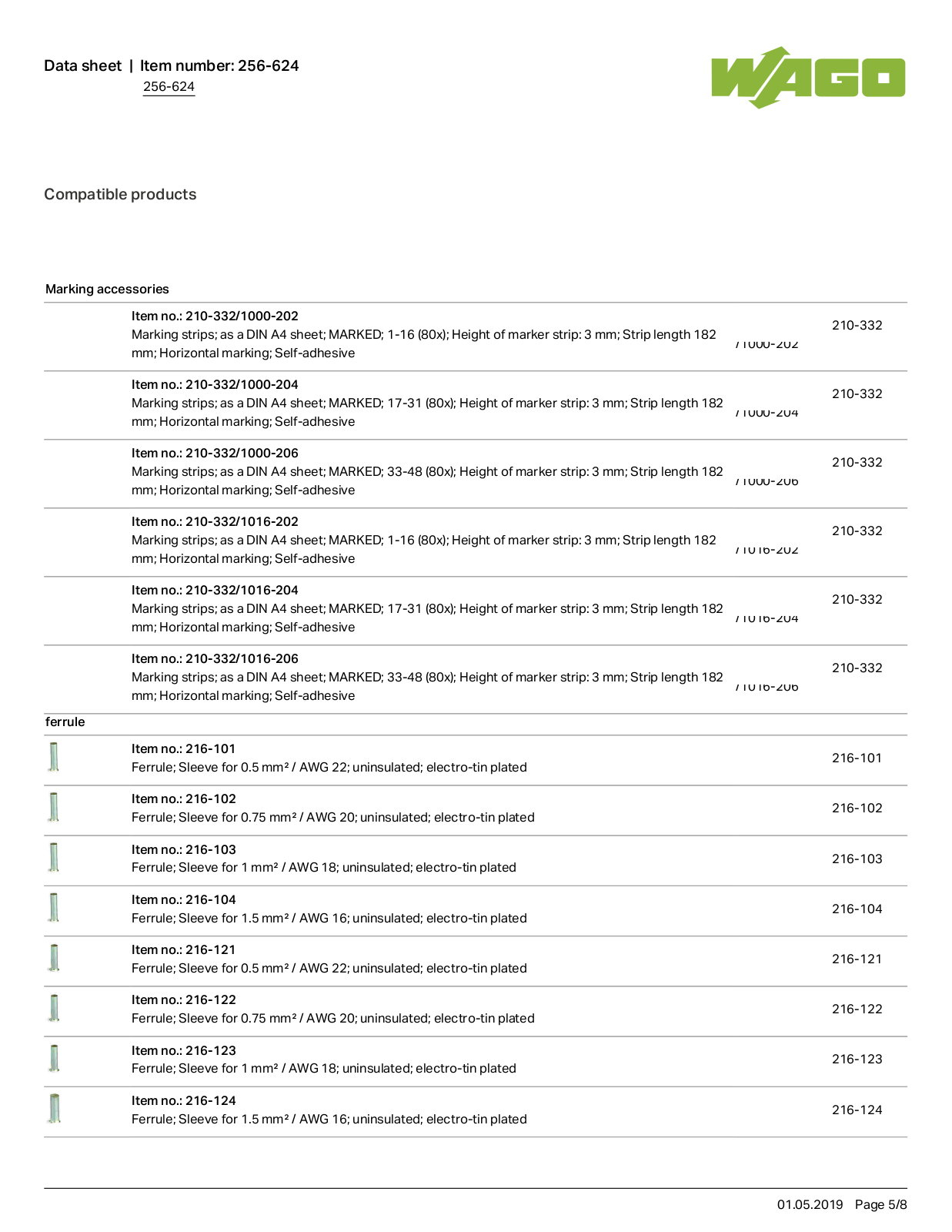Viewport: 952px width, 1232px height.
Task: Select text 'Item no.: 210-332/1000-204'
Action: [x=215, y=384]
